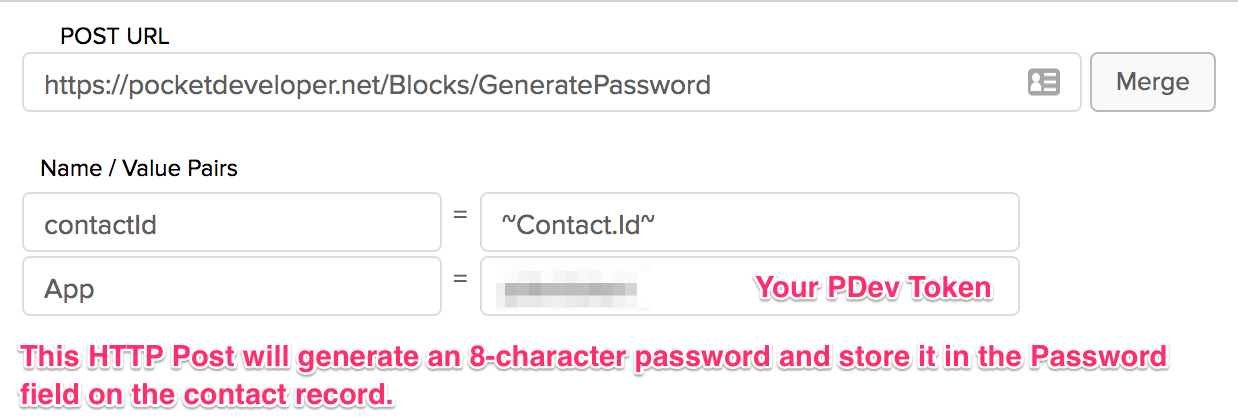
Task: Click the equals sign beside App
Action: (460, 279)
